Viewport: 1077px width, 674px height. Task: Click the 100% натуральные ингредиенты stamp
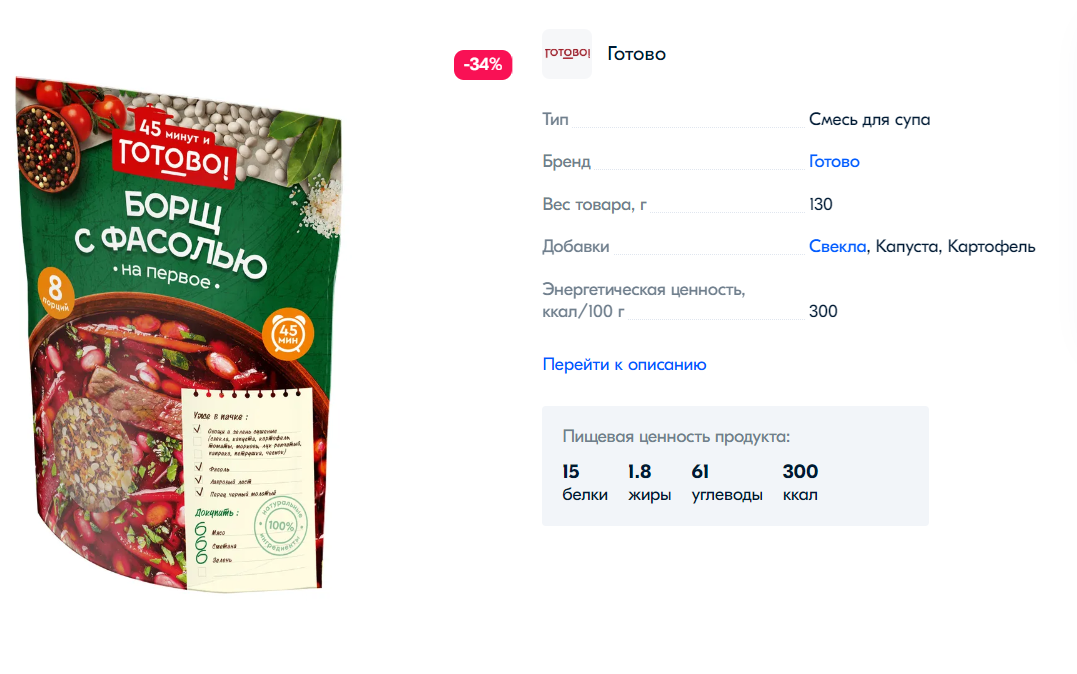pyautogui.click(x=280, y=526)
